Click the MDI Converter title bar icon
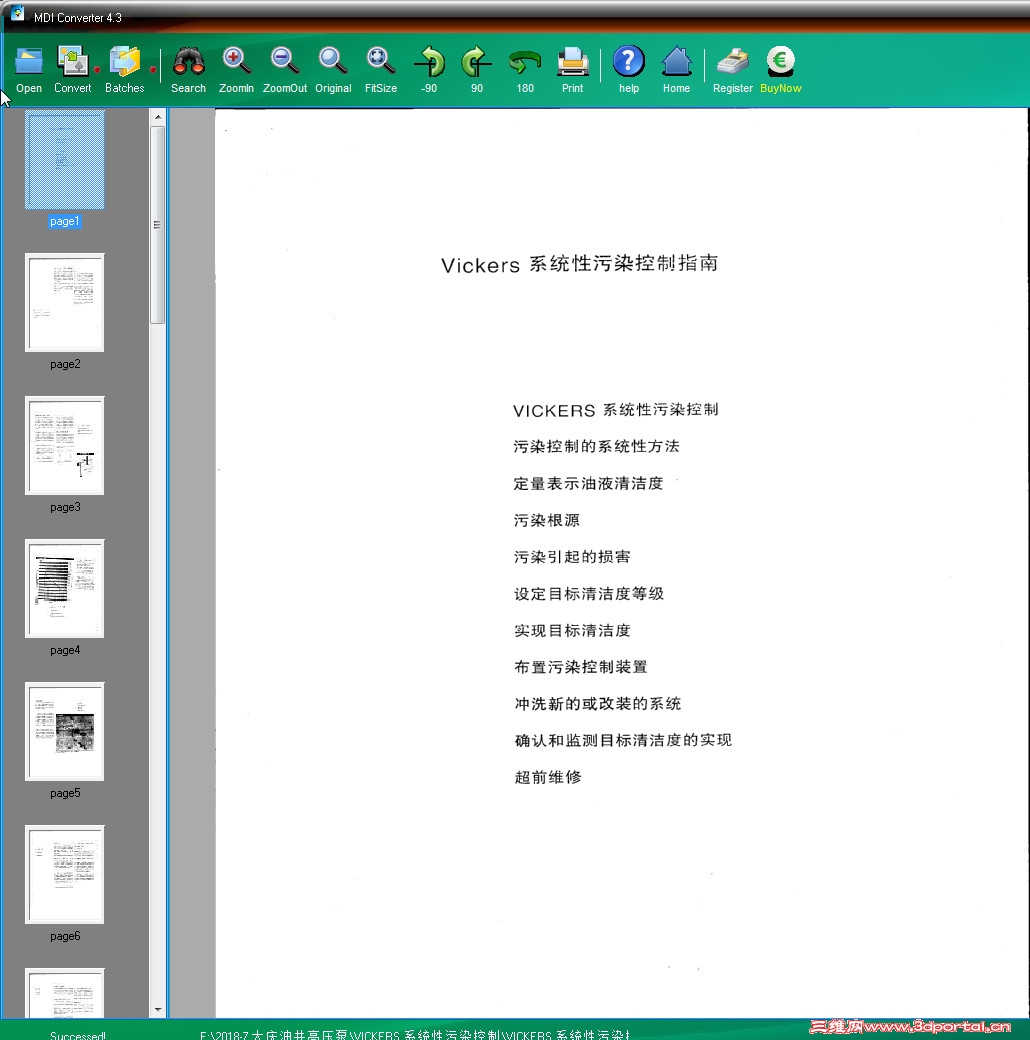The width and height of the screenshot is (1030, 1040). coord(17,13)
